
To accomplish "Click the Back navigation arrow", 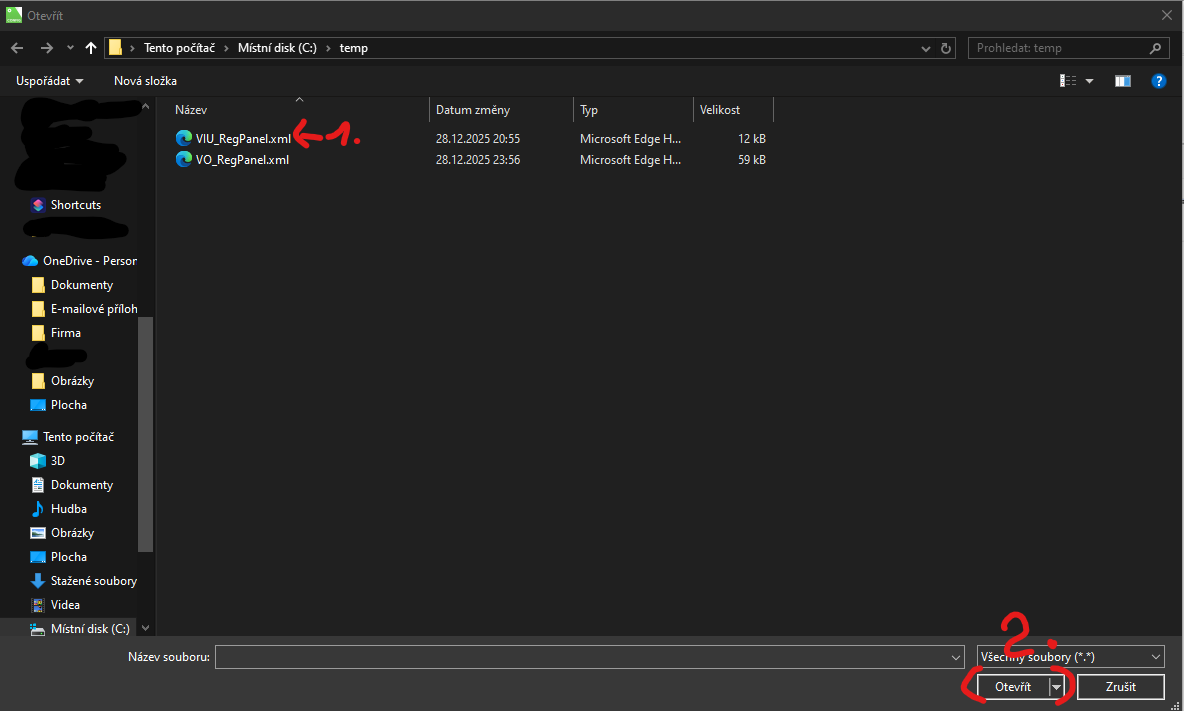I will click(x=17, y=48).
